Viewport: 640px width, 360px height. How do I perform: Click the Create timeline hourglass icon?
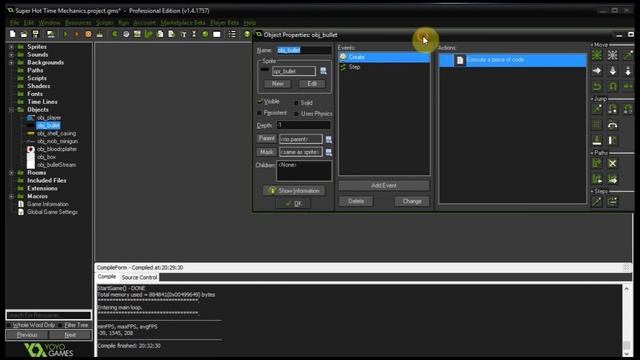(194, 34)
